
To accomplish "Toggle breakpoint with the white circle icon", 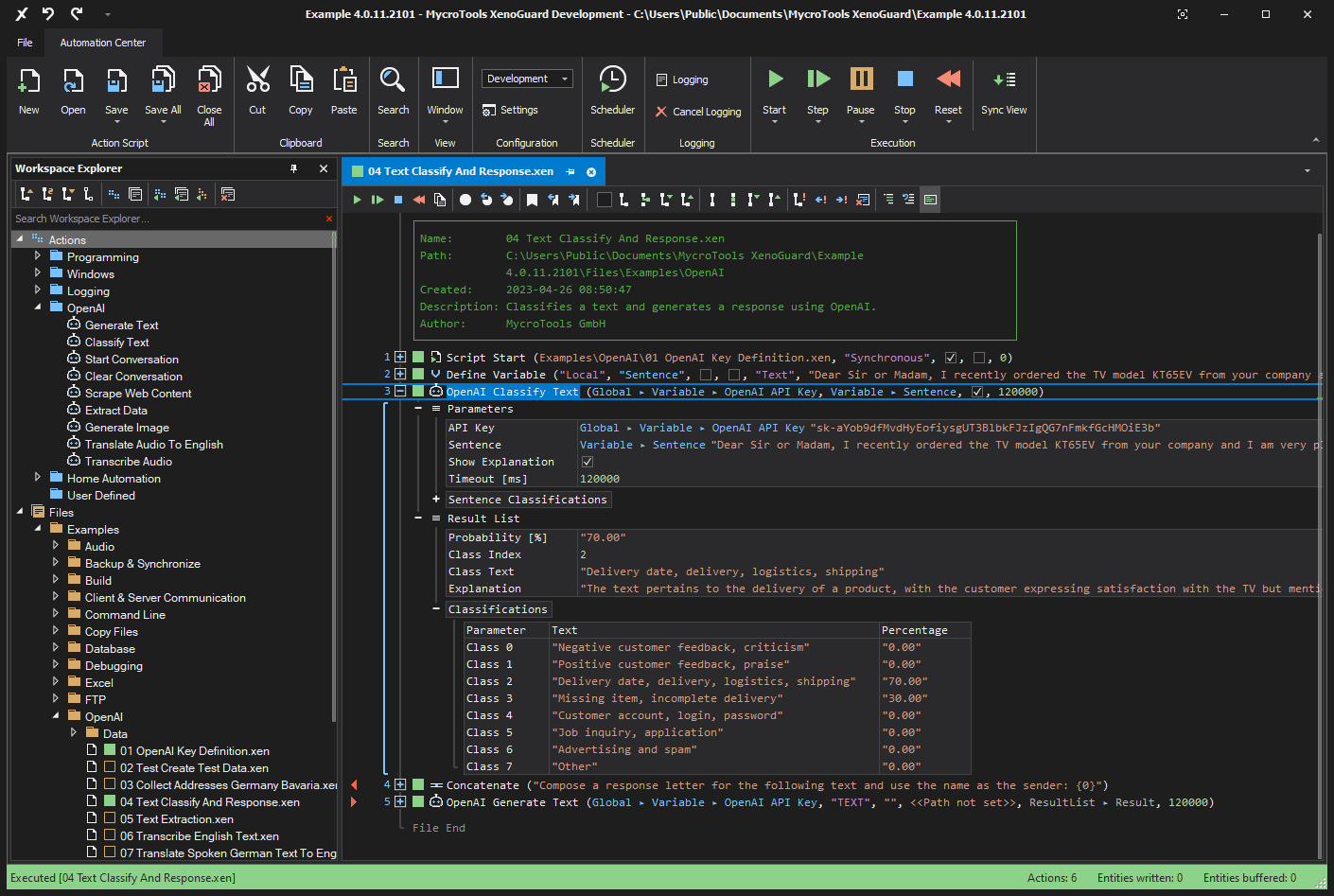I will (x=465, y=200).
